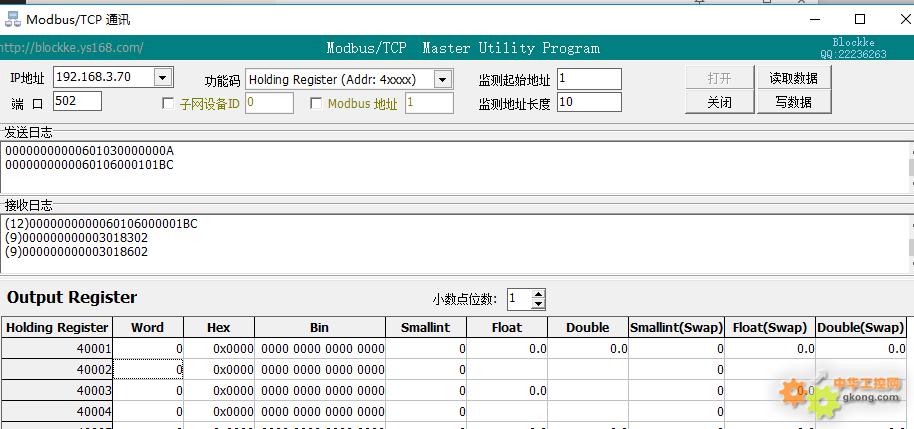Click the Modbus/TCP app icon in title bar
914x429 pixels.
(x=13, y=19)
